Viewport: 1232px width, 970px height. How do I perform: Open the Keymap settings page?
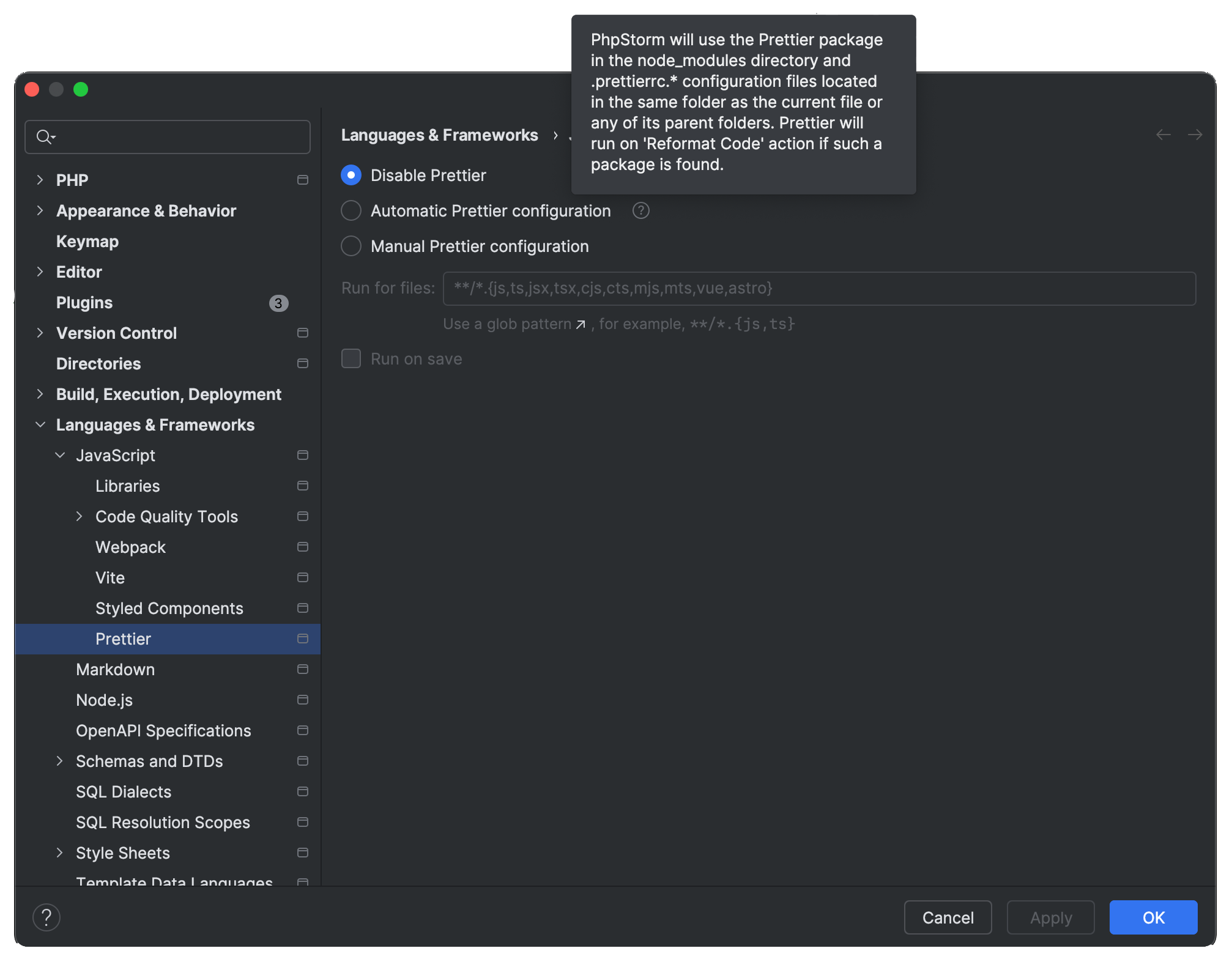(x=87, y=241)
